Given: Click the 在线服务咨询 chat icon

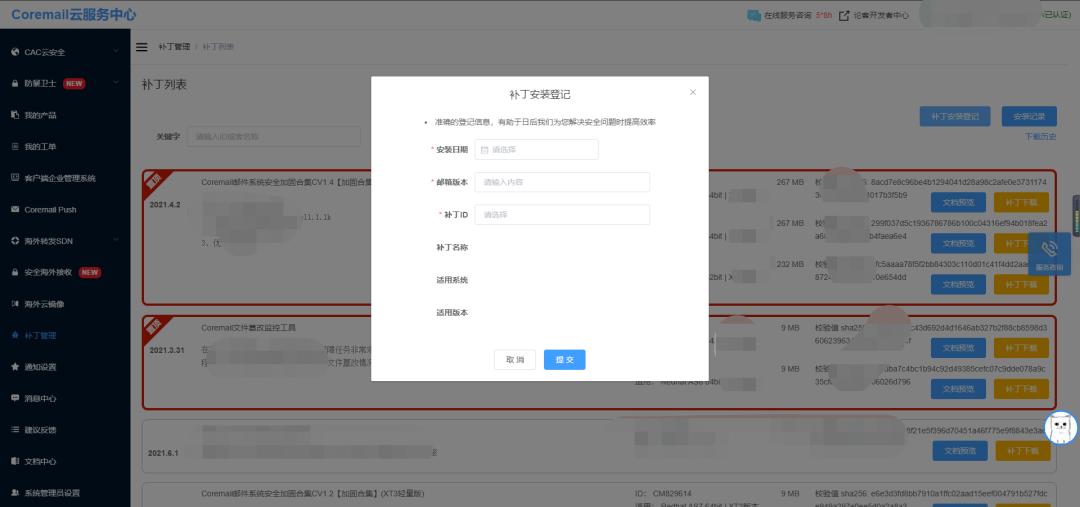Looking at the screenshot, I should pos(753,15).
